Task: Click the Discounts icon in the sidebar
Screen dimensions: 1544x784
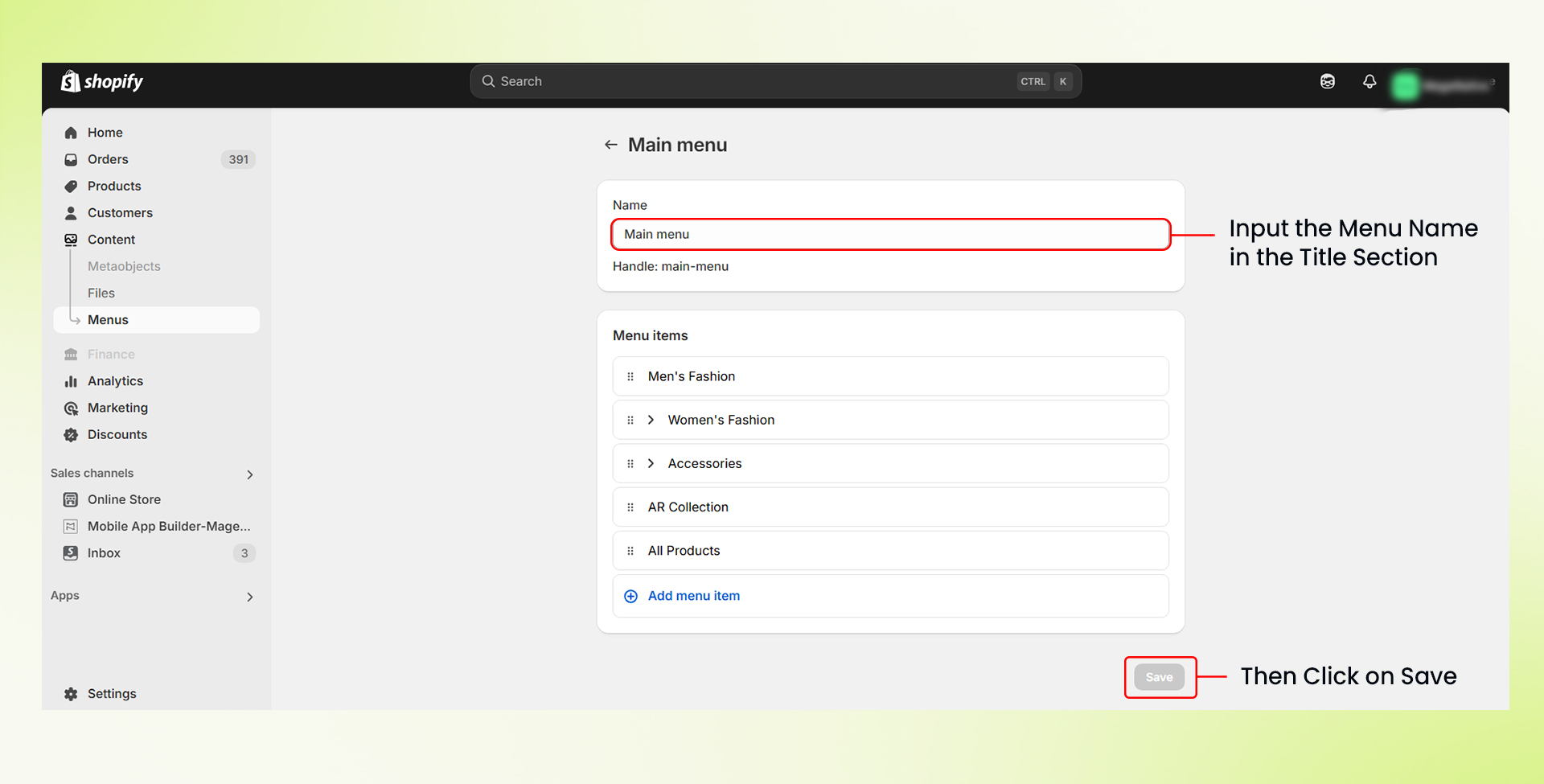Action: pyautogui.click(x=72, y=434)
